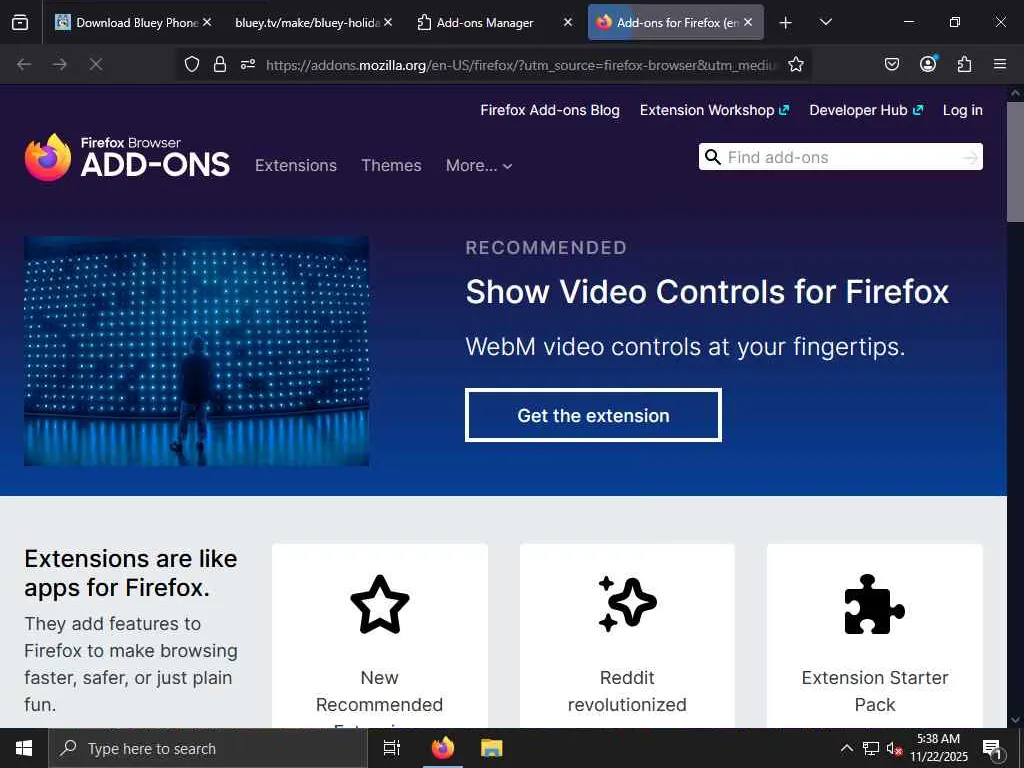Viewport: 1024px width, 768px height.
Task: Open Firefox View icon in tab strip
Action: pyautogui.click(x=20, y=22)
